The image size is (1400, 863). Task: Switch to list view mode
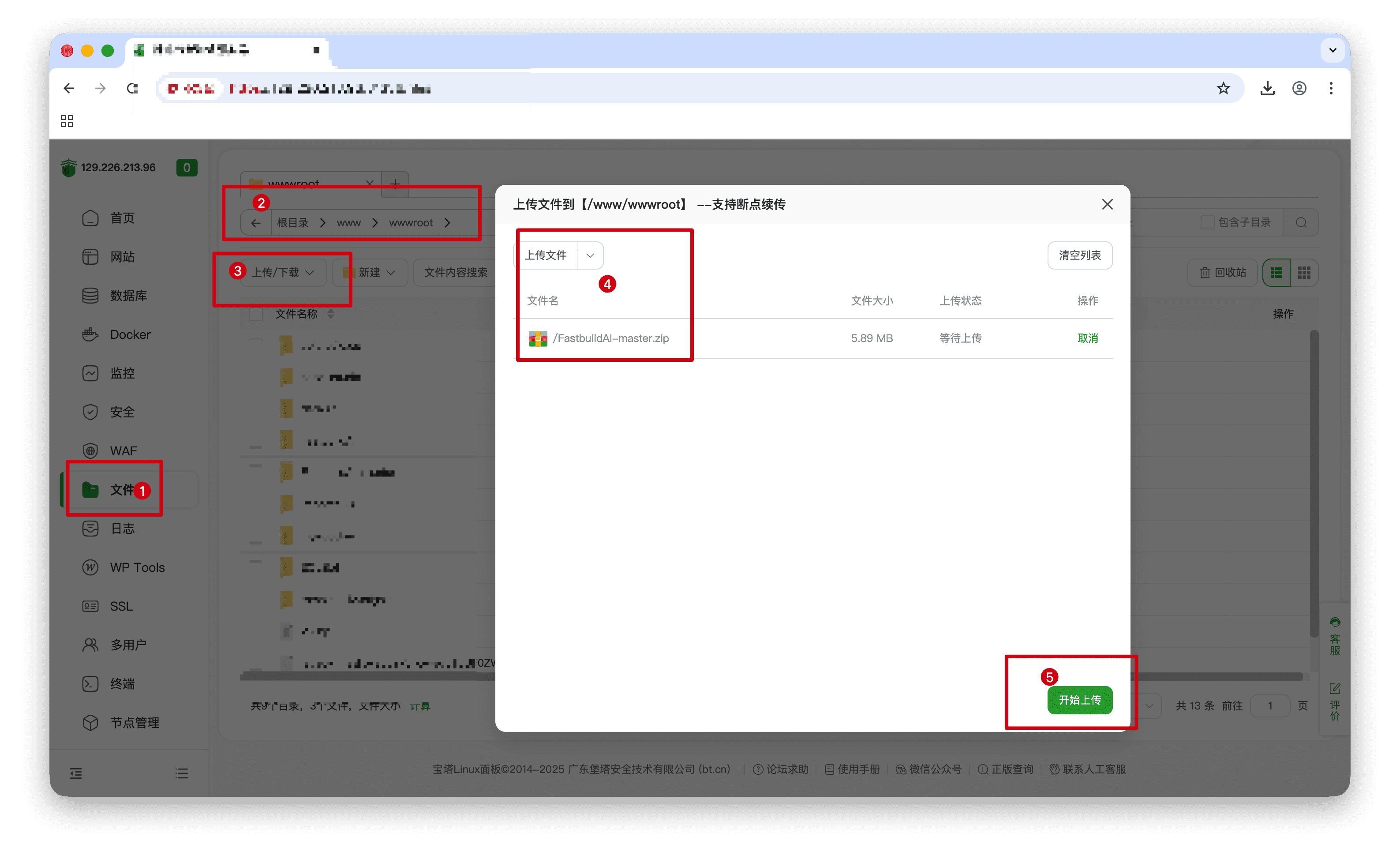1276,272
